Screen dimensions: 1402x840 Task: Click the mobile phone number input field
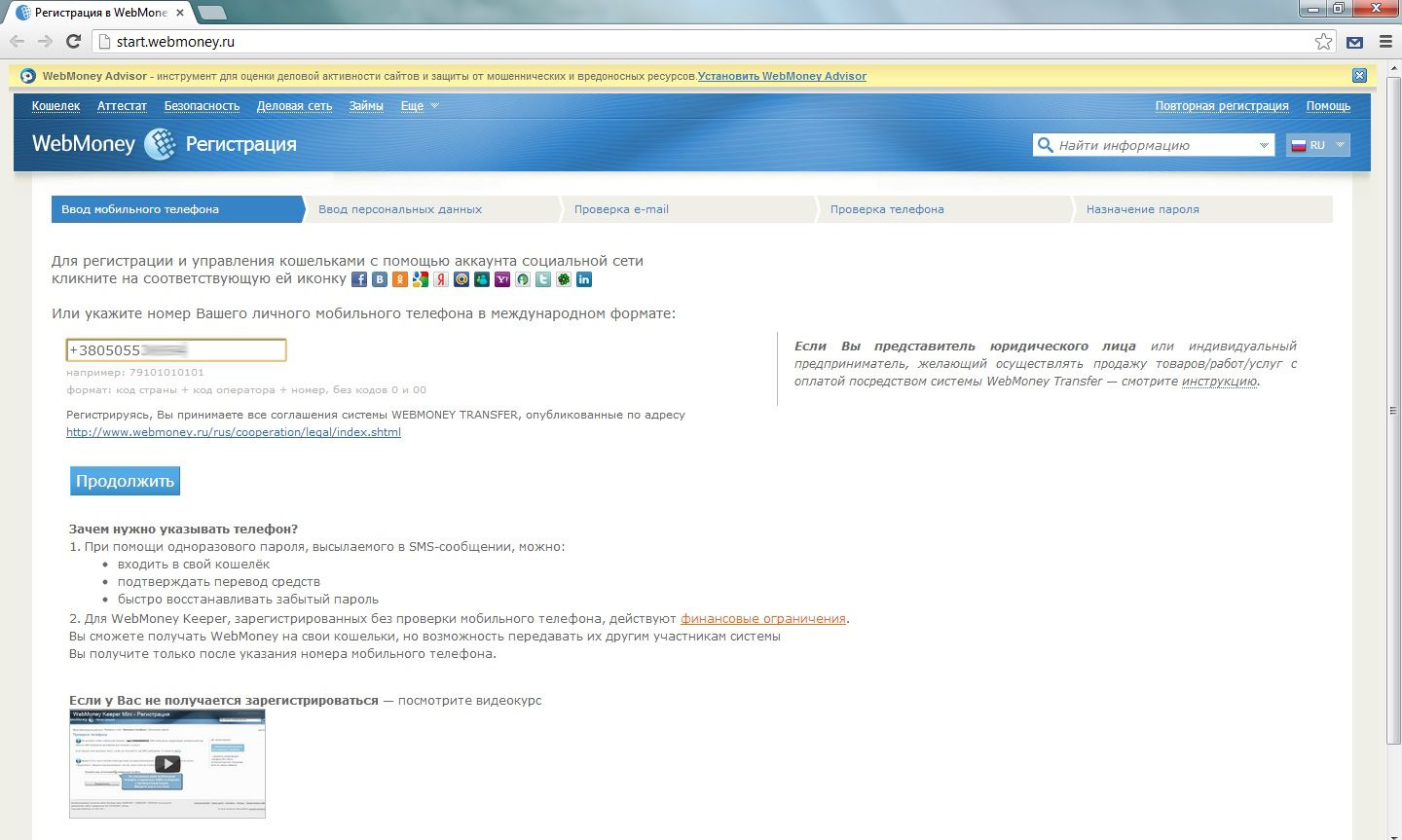tap(176, 350)
